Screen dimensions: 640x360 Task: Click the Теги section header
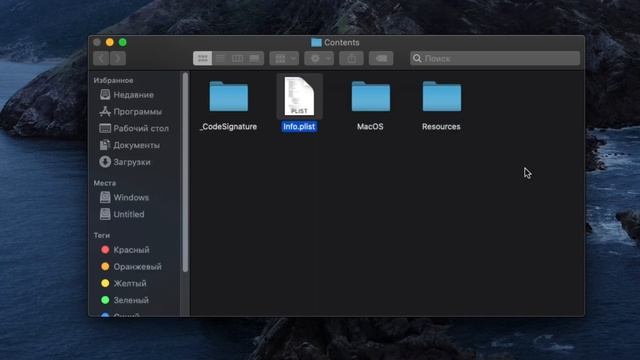pyautogui.click(x=102, y=236)
